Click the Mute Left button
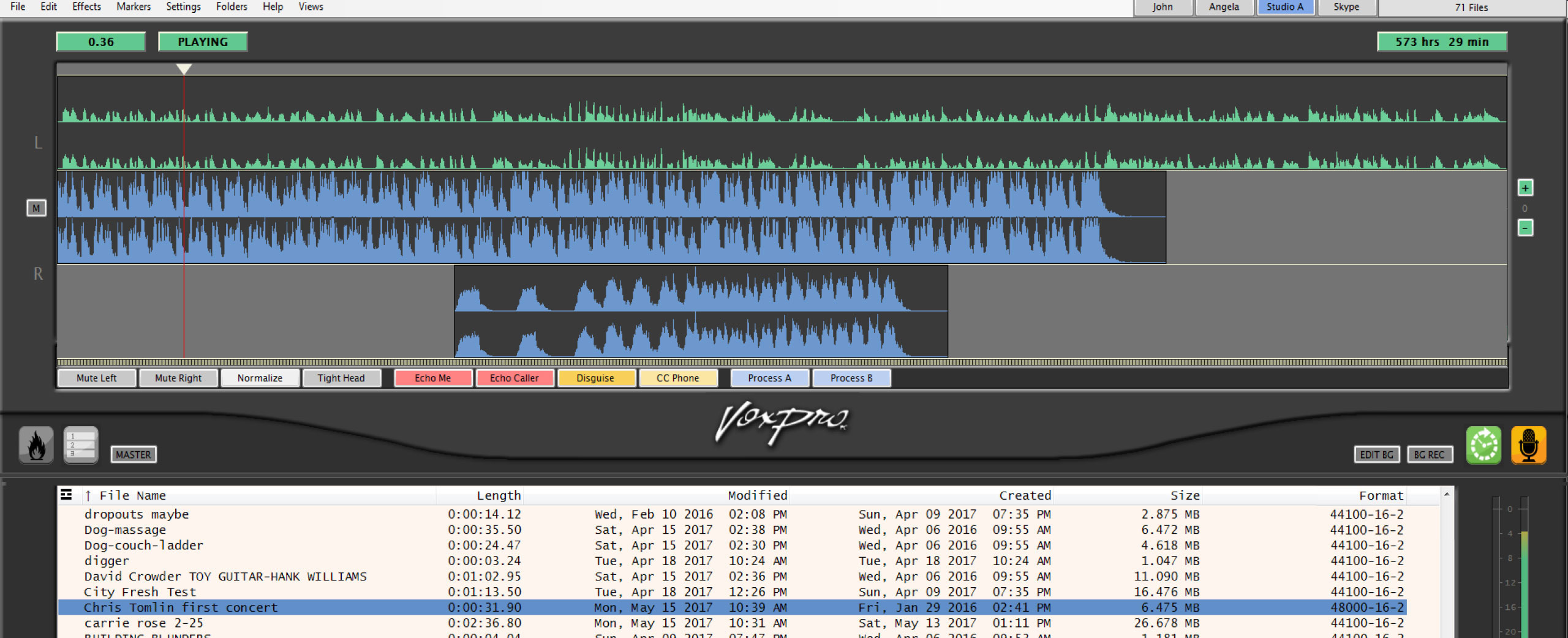Screen dimensions: 1568x638 click(x=96, y=378)
